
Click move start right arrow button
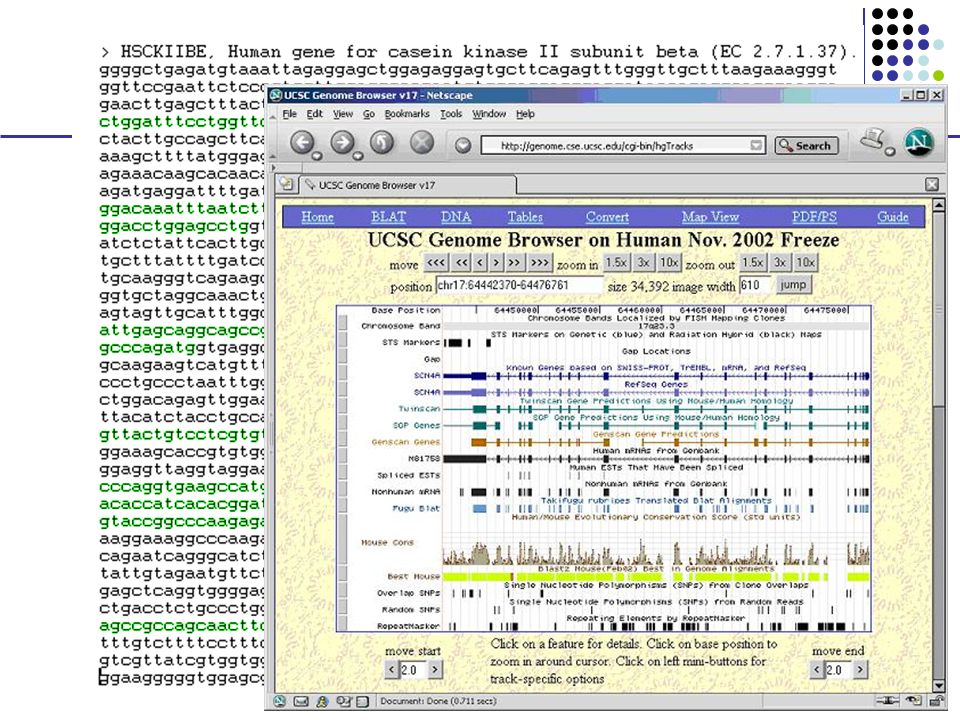[x=435, y=670]
